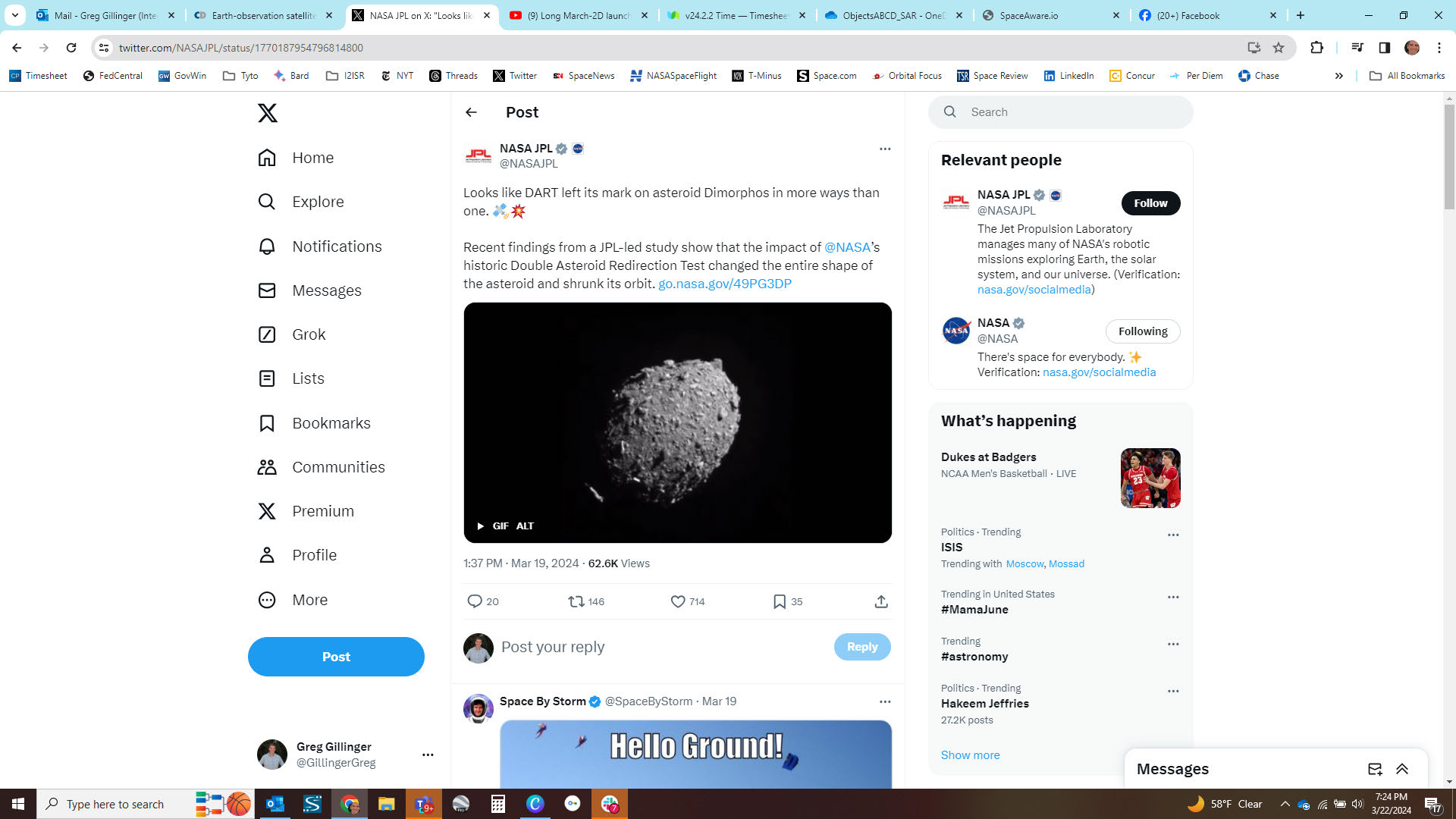Click the @NASA mention in post
This screenshot has width=1456, height=819.
(847, 247)
